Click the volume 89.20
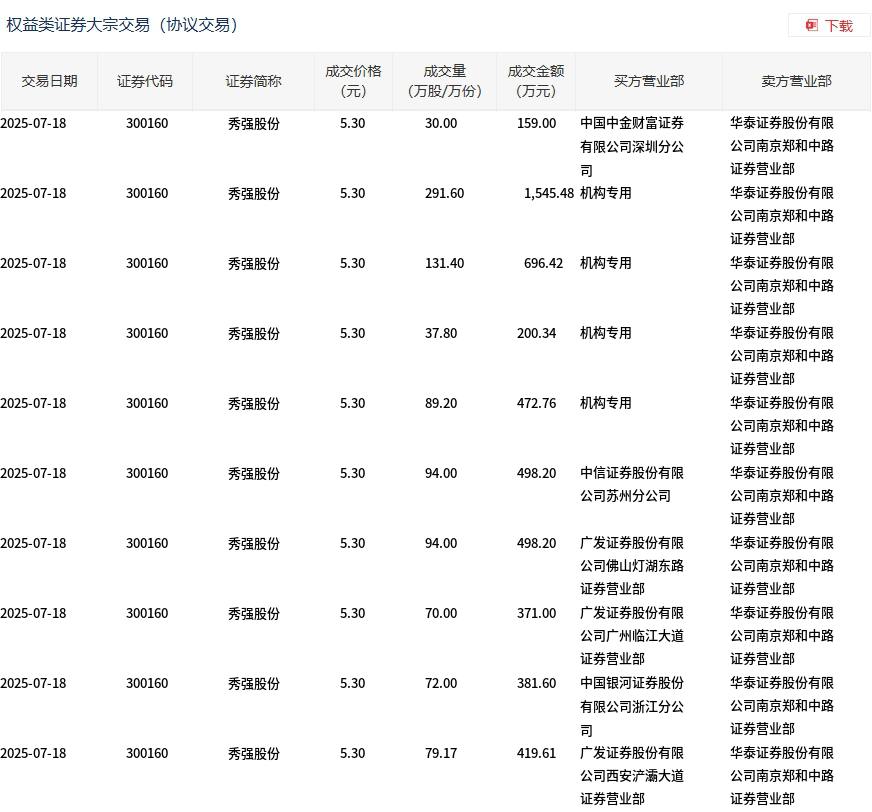The image size is (872, 812). 441,404
